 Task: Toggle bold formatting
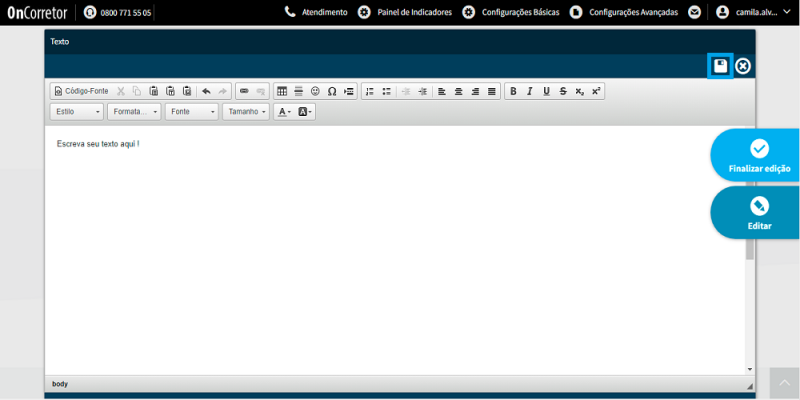513,91
